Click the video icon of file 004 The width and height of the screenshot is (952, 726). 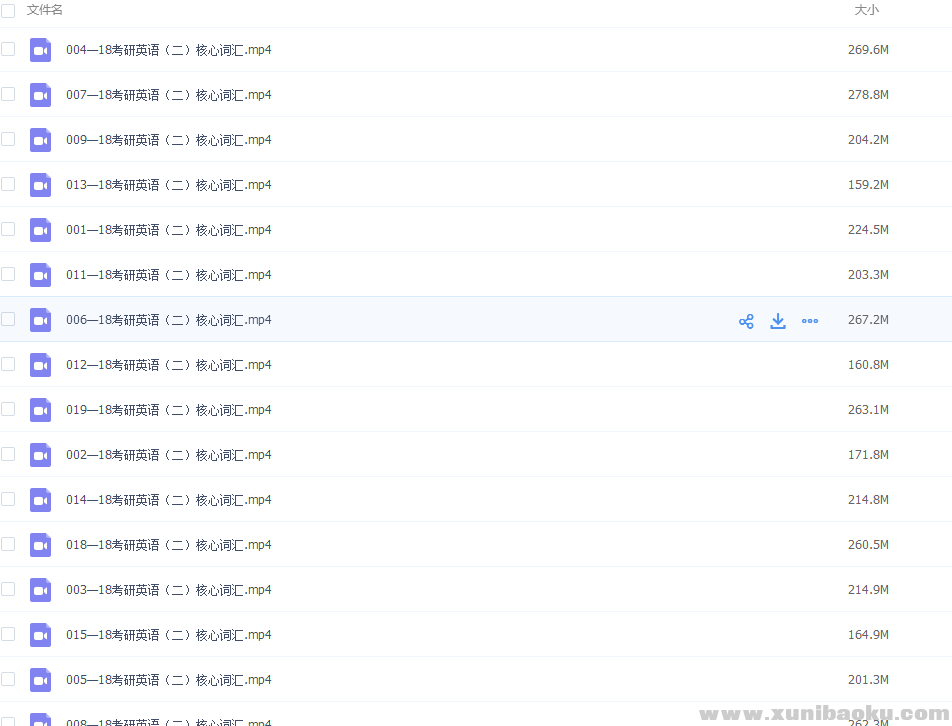click(40, 50)
